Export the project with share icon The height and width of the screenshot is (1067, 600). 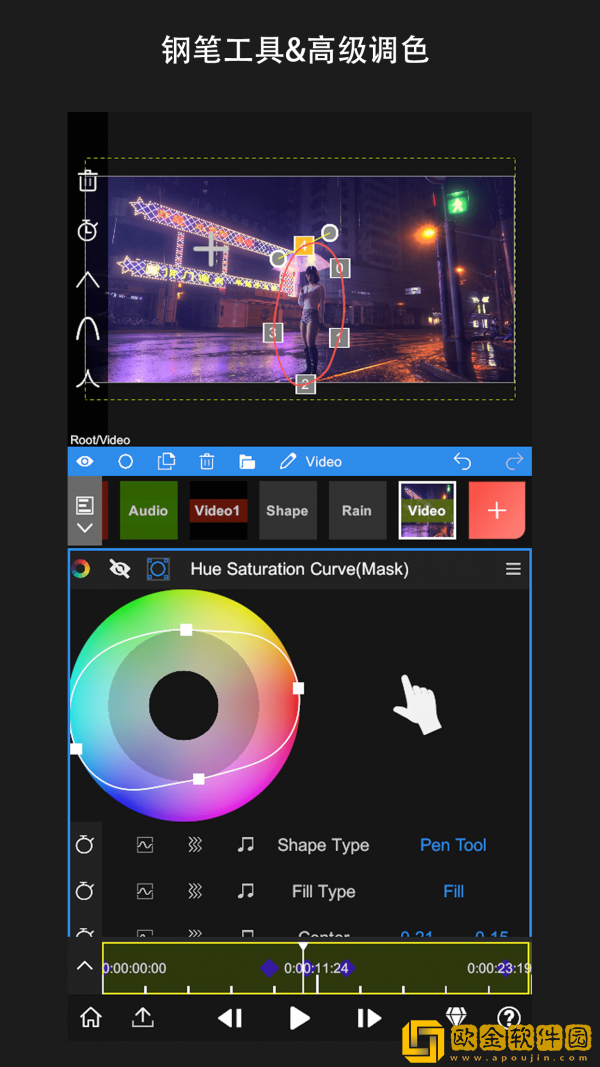click(x=142, y=1017)
